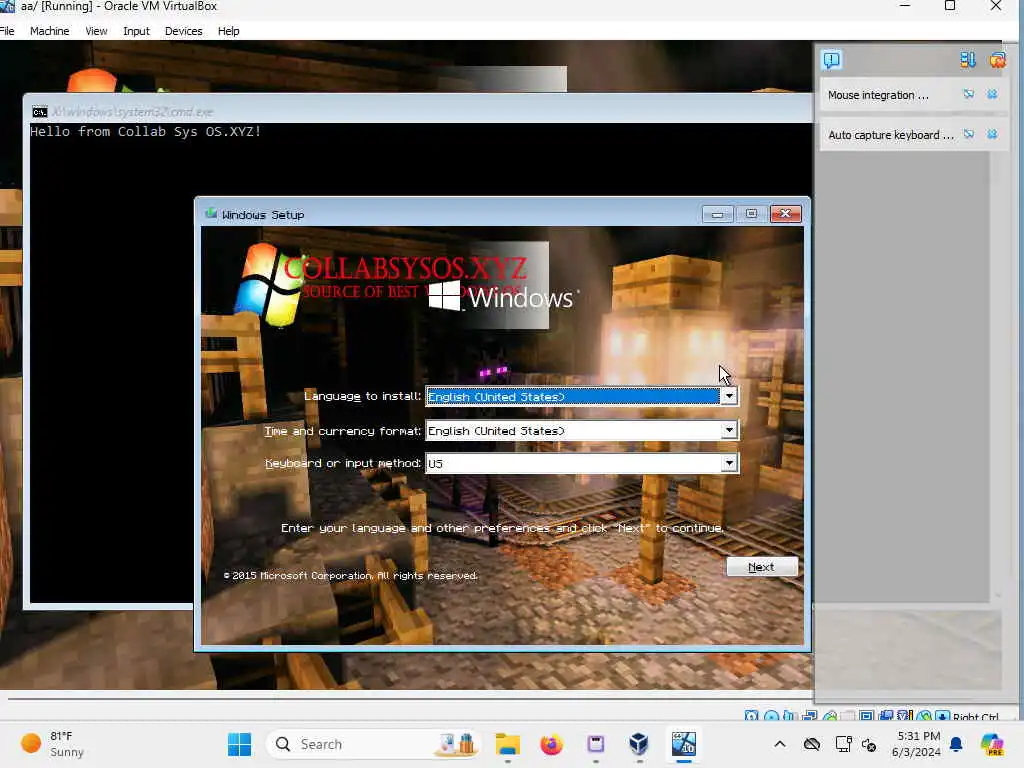Open the VirtualBox File menu
This screenshot has width=1024, height=768.
[7, 31]
